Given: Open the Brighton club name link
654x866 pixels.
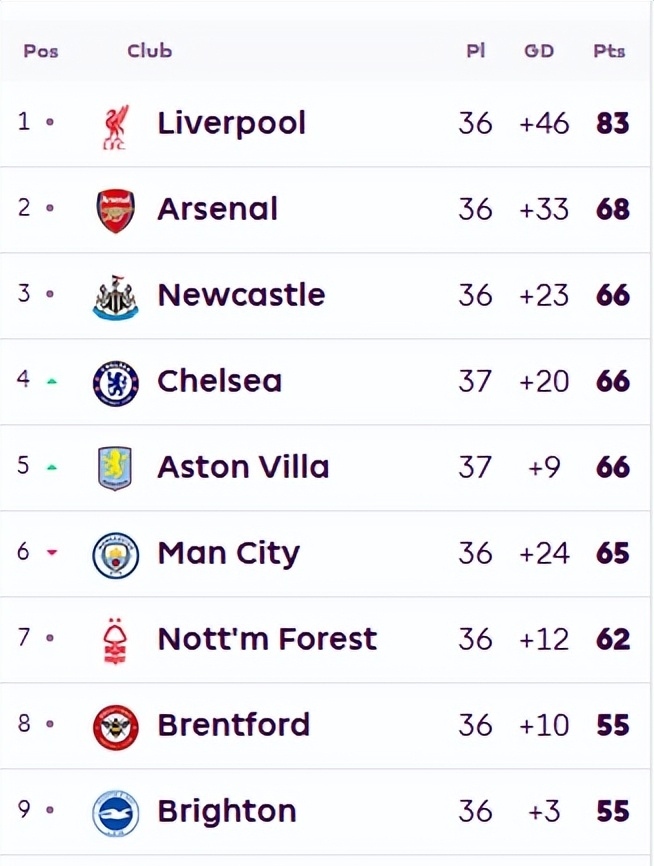Looking at the screenshot, I should (x=227, y=812).
